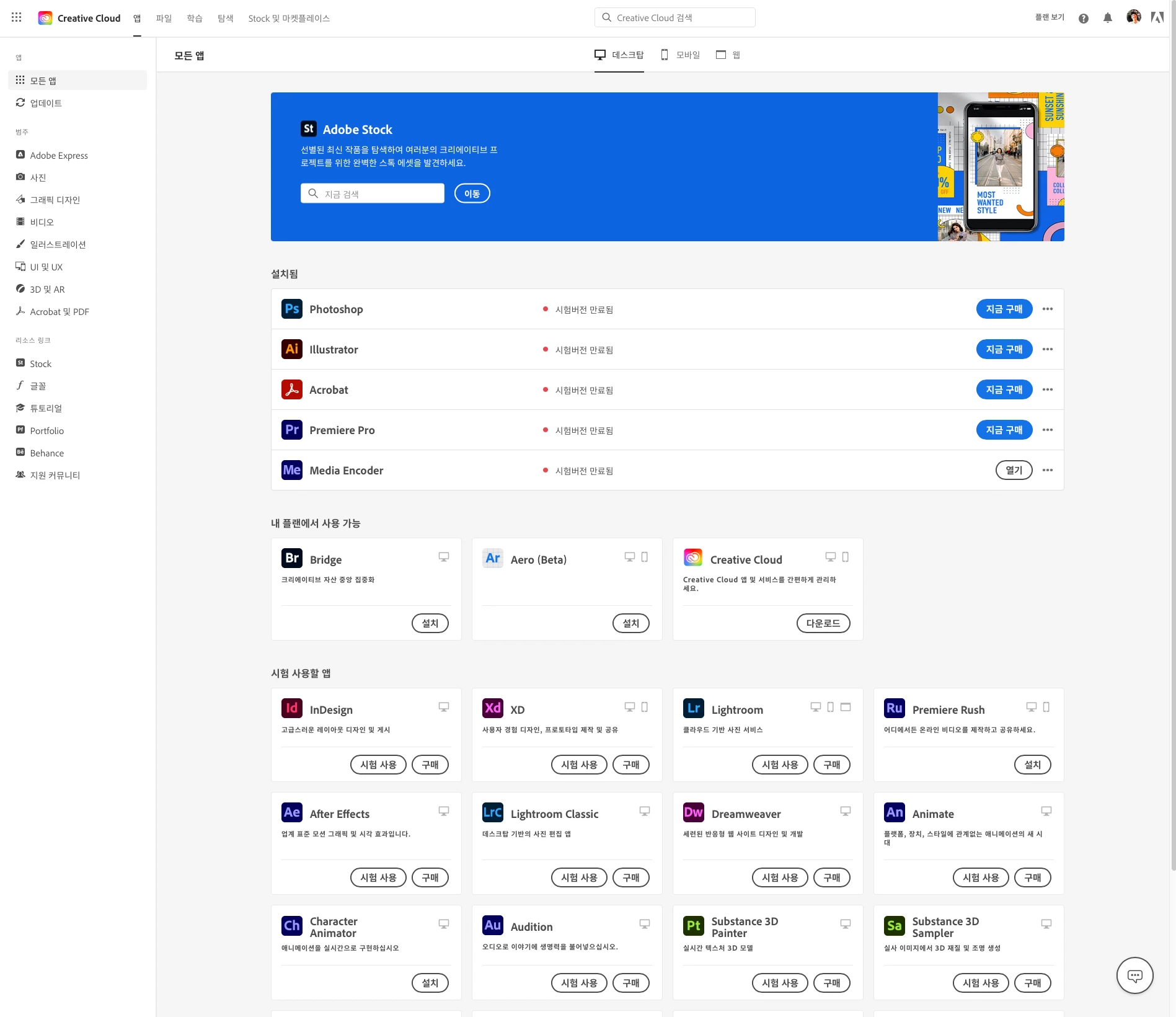
Task: Open more options for Acrobat
Action: point(1048,389)
